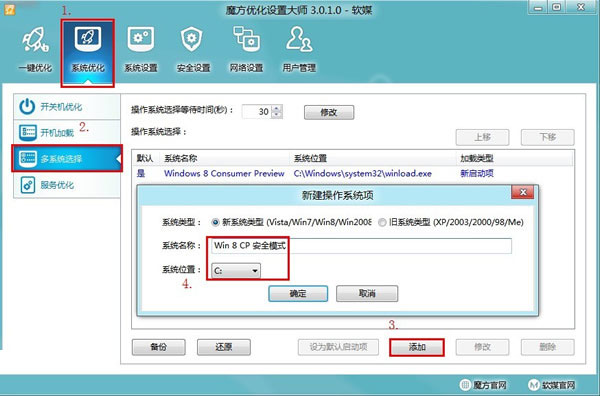Click the 下移 button
Viewport: 600px width, 396px height.
[x=547, y=137]
